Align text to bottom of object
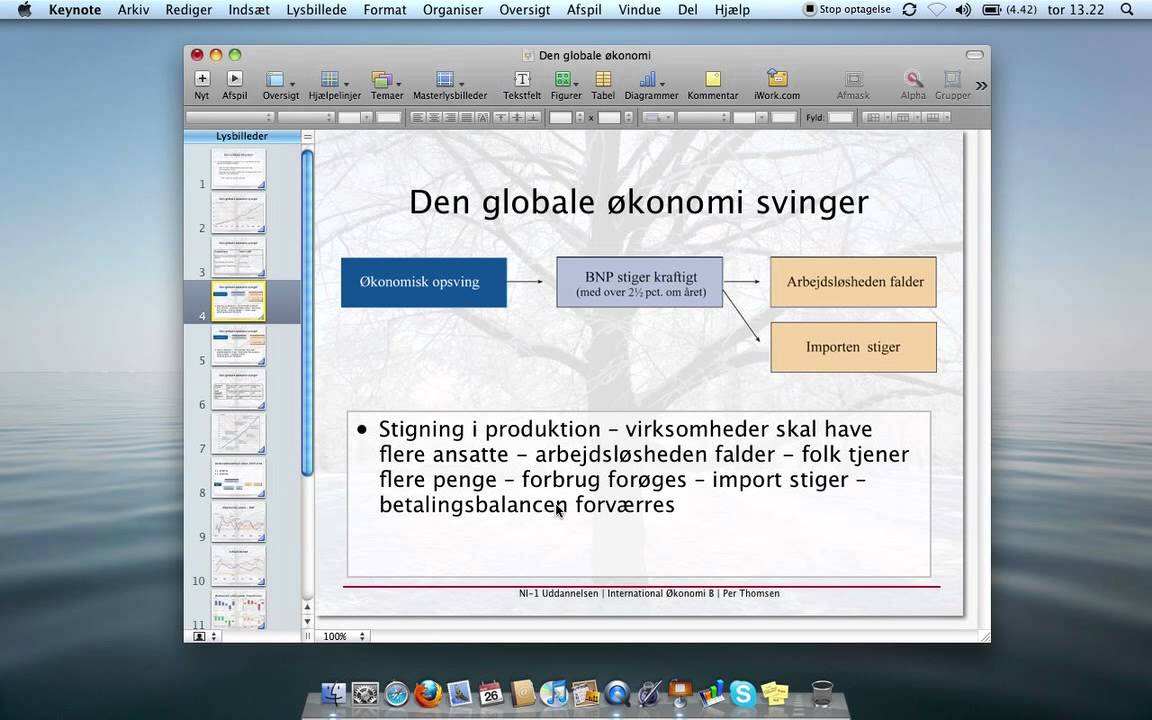Viewport: 1152px width, 720px height. [x=533, y=118]
